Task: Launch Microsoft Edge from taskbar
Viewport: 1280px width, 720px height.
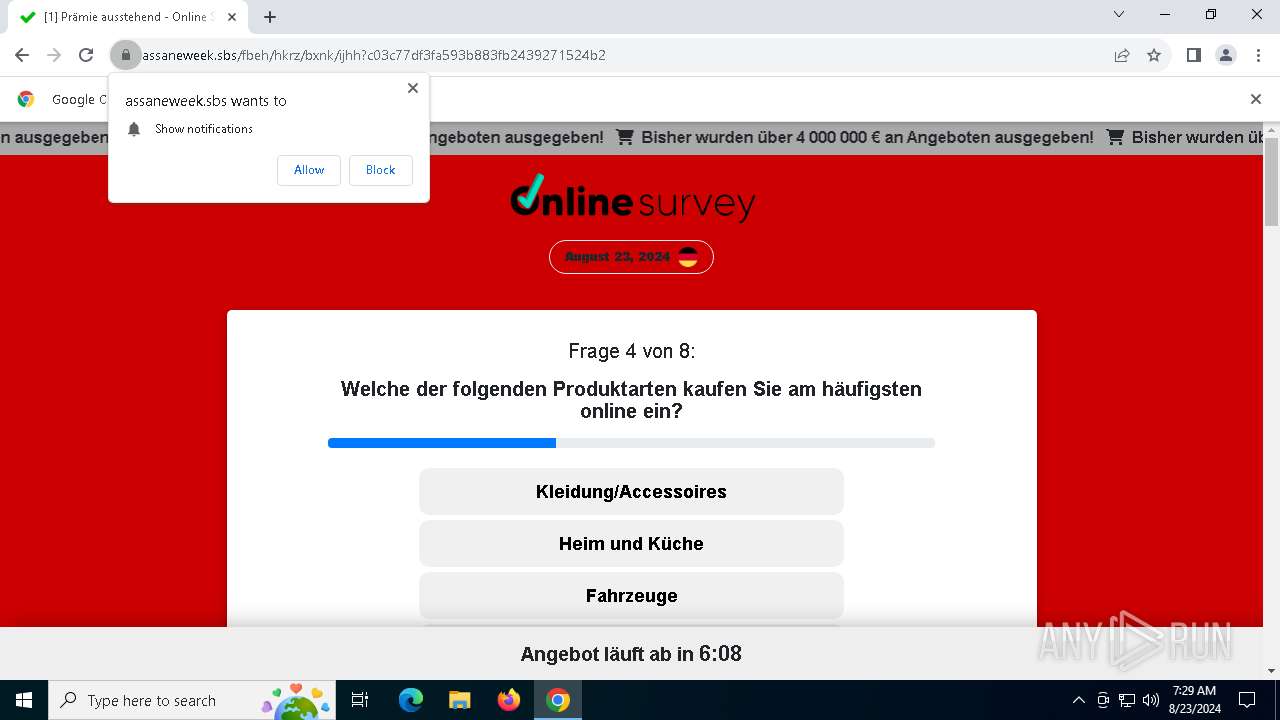Action: [x=411, y=701]
